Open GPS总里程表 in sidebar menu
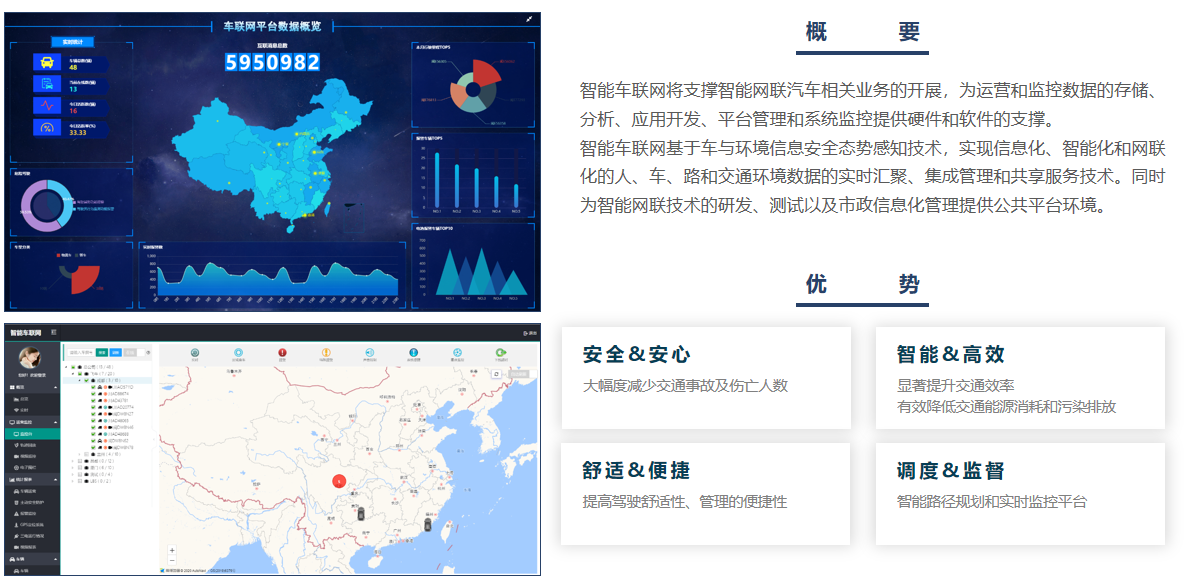1189x586 pixels. click(x=31, y=524)
